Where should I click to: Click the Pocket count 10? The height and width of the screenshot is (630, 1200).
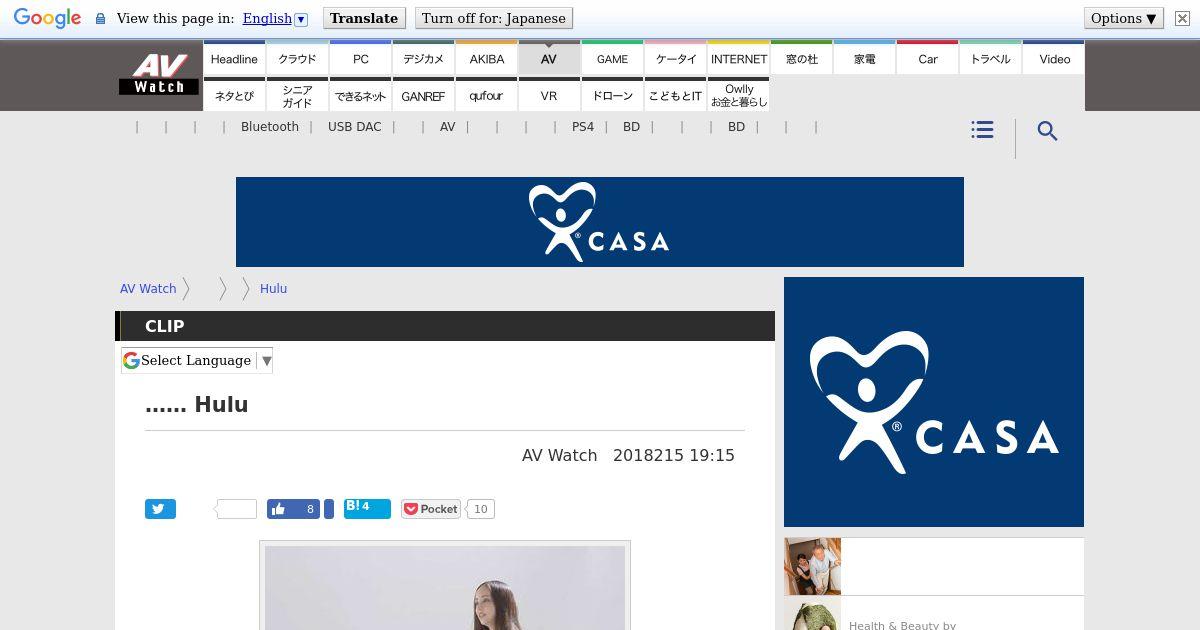(x=480, y=509)
